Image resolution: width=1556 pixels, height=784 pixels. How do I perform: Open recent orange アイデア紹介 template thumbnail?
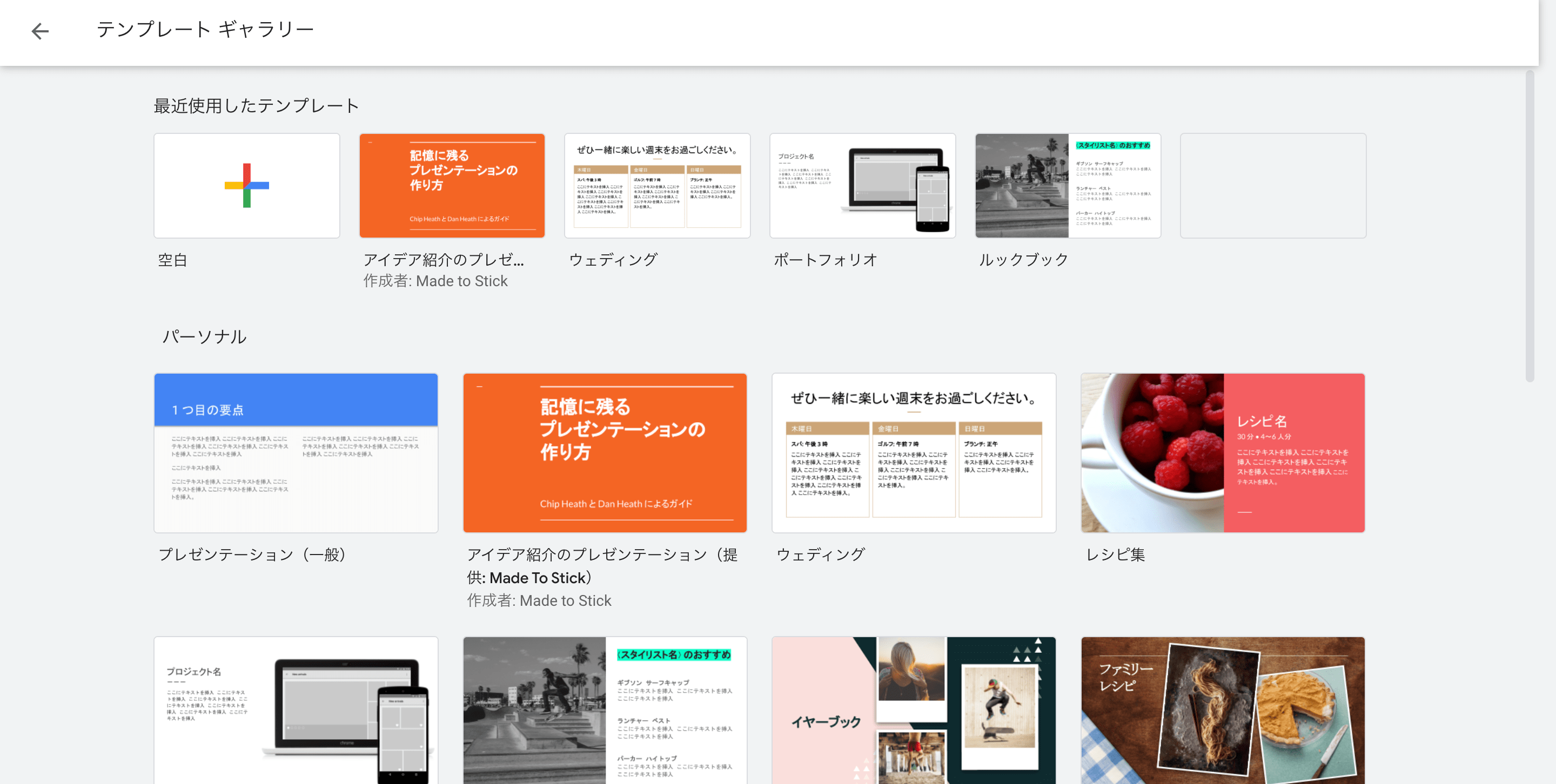[452, 185]
